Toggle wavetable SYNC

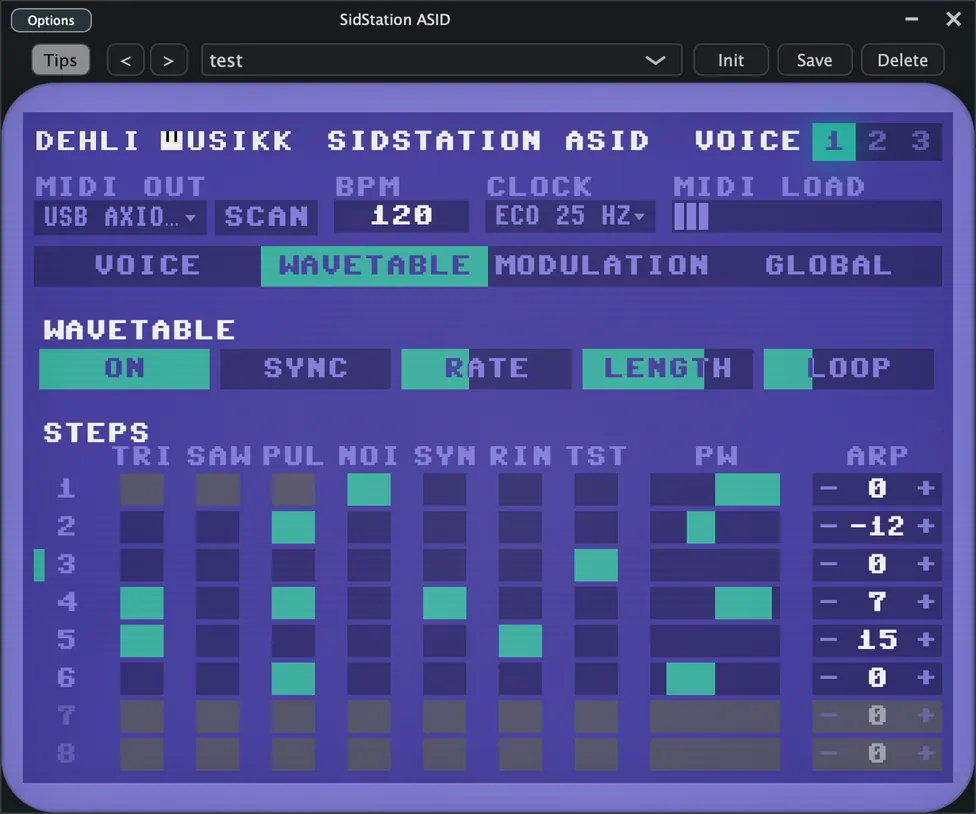coord(306,369)
